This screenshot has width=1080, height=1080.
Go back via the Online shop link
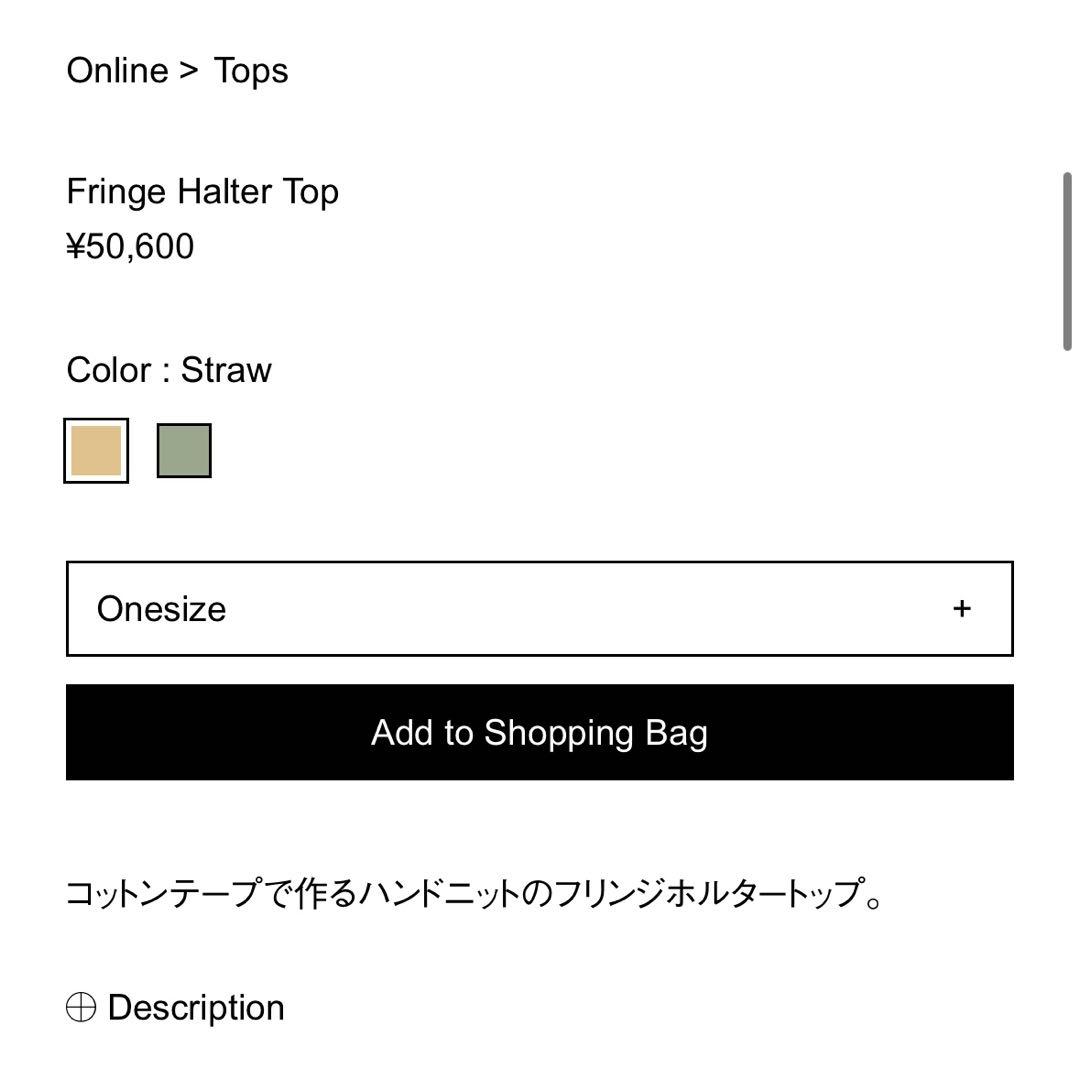click(x=117, y=70)
